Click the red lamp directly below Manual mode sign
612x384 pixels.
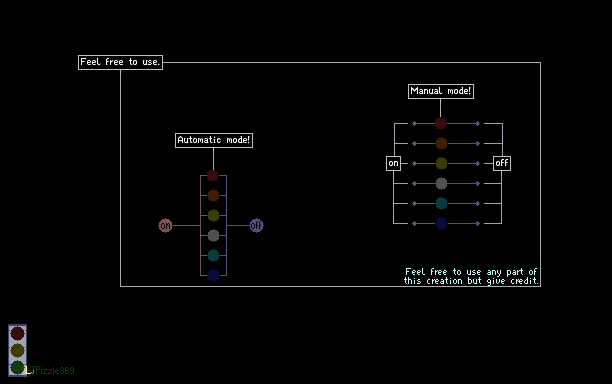(441, 123)
